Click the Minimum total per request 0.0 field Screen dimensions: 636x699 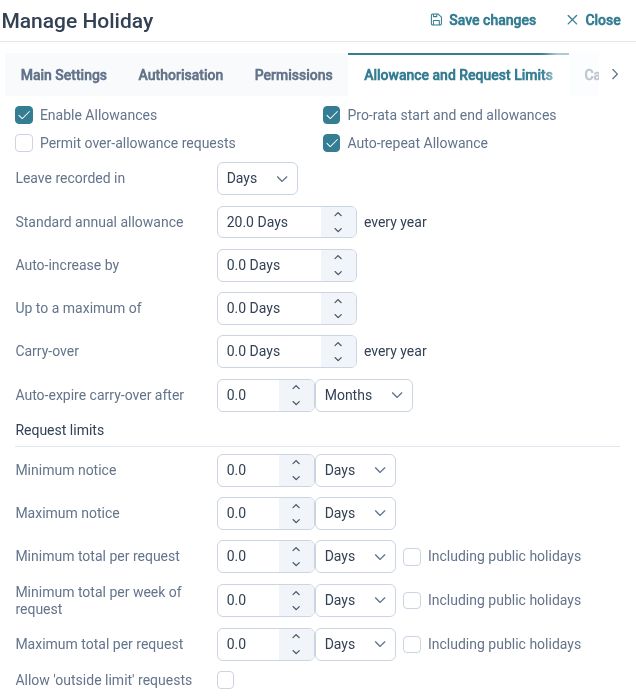[248, 556]
